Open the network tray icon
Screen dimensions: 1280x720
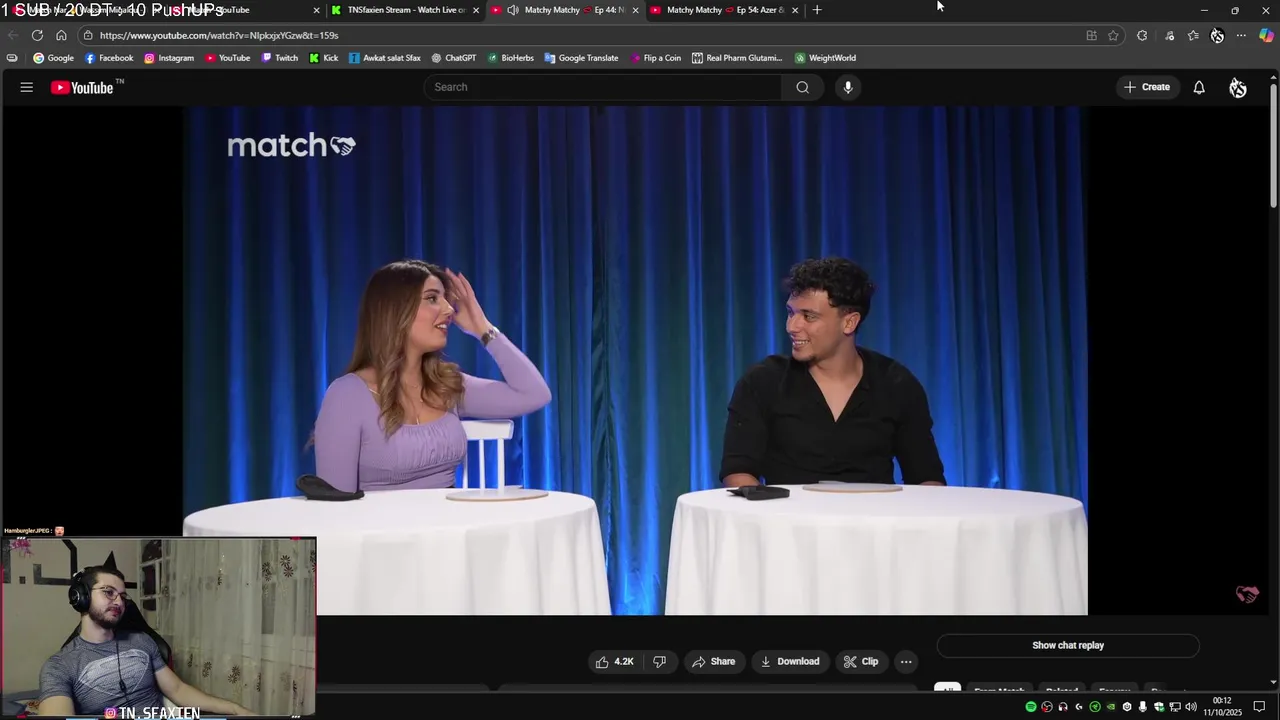pyautogui.click(x=1175, y=707)
